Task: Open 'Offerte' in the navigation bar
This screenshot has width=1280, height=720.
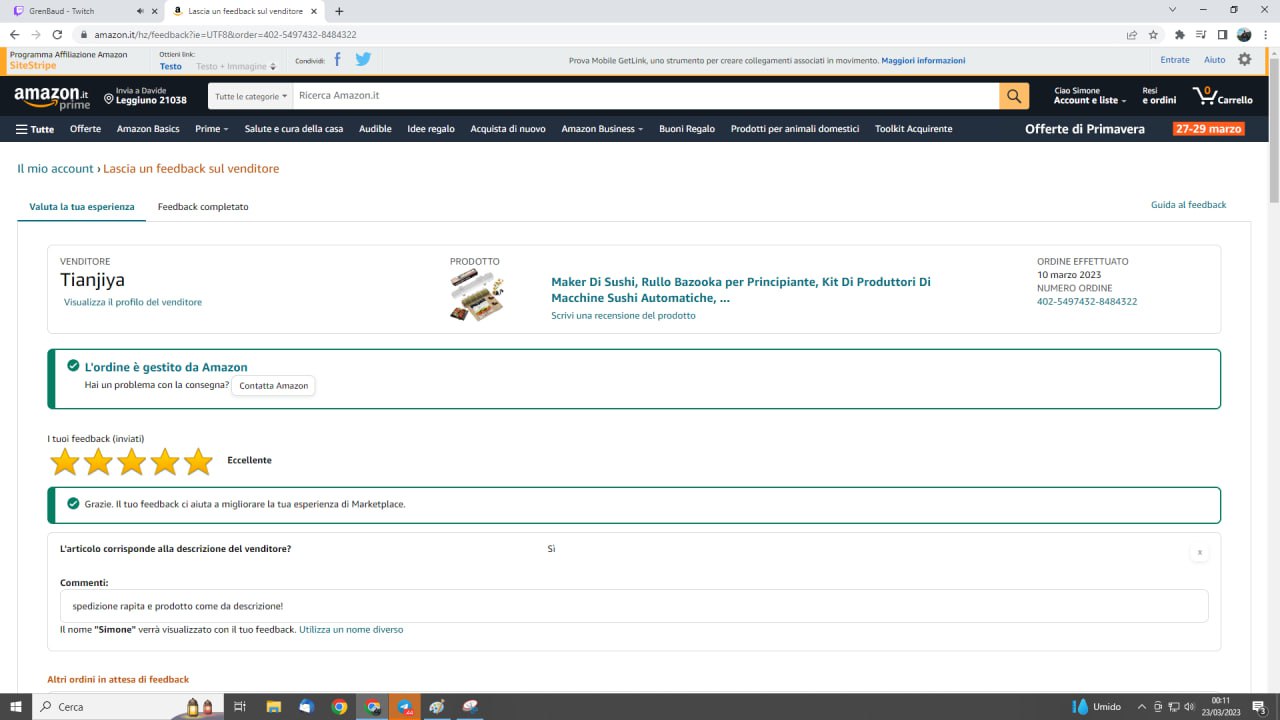Action: tap(85, 129)
